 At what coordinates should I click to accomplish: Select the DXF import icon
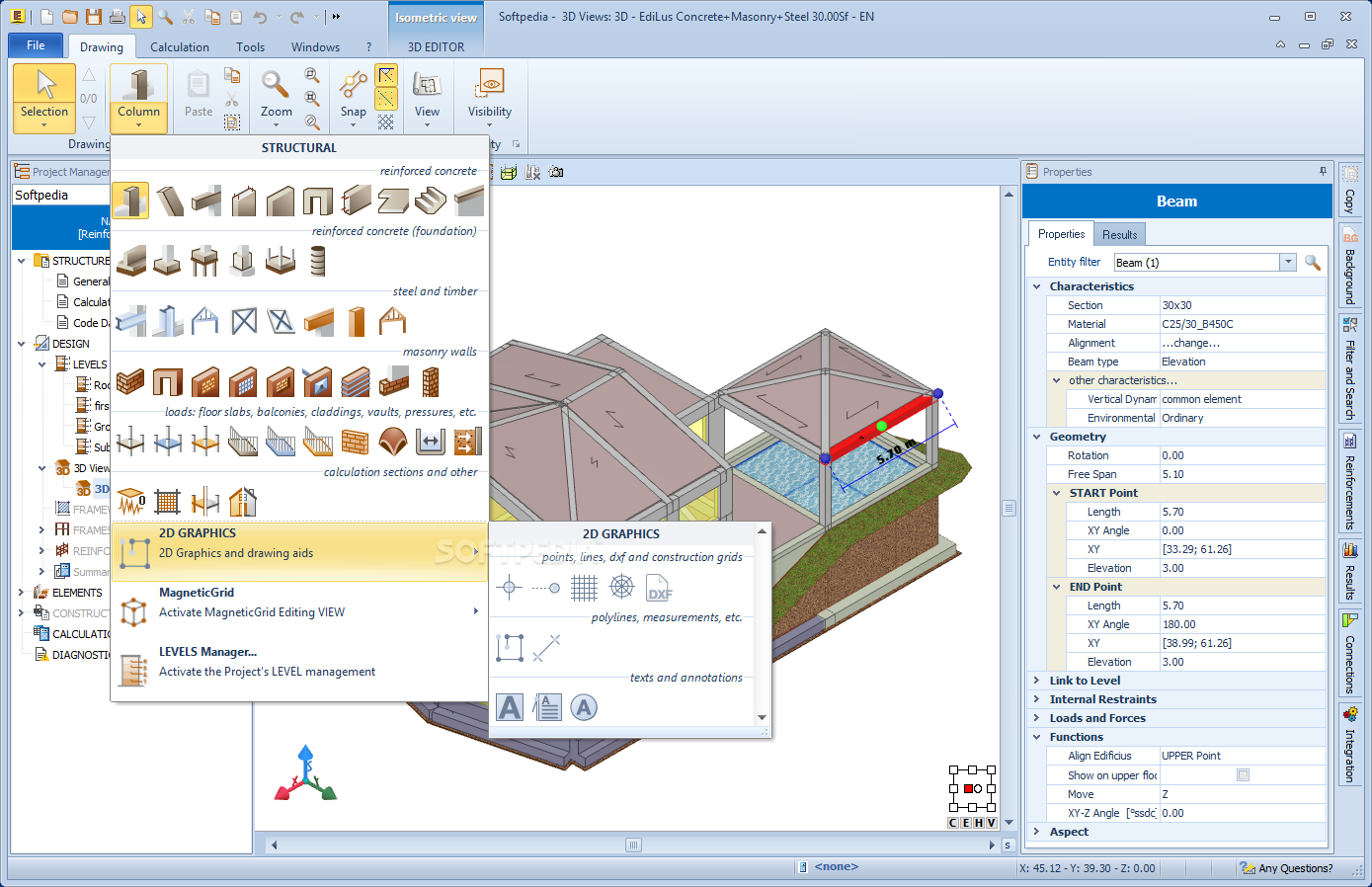[660, 589]
